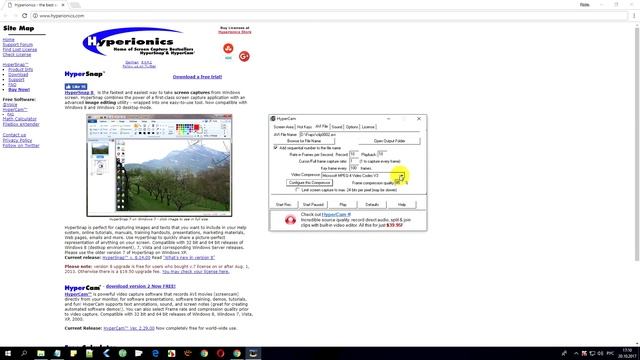The height and width of the screenshot is (360, 640).
Task: Click Open Output Folder button
Action: point(389,141)
